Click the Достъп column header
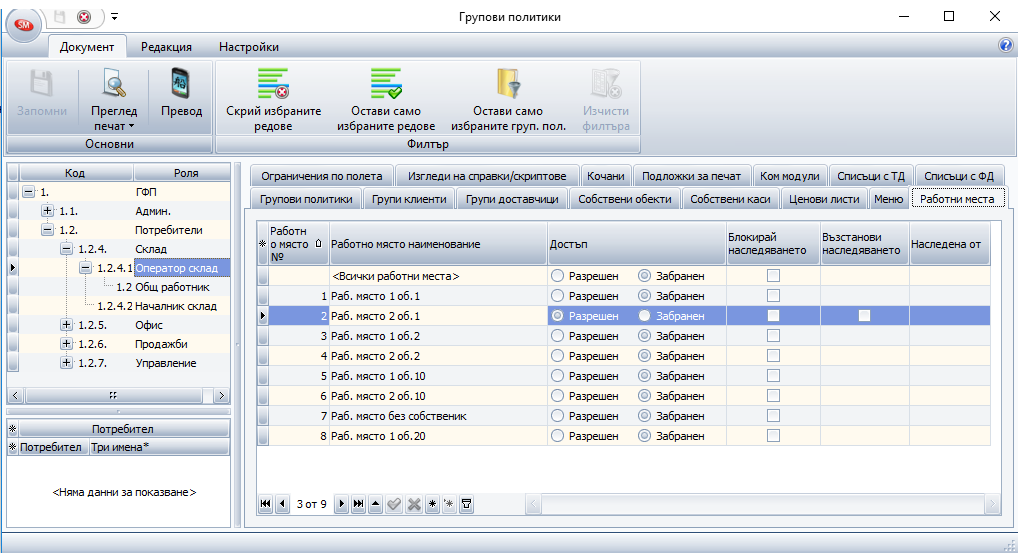Viewport: 1018px width, 553px height. (x=636, y=244)
